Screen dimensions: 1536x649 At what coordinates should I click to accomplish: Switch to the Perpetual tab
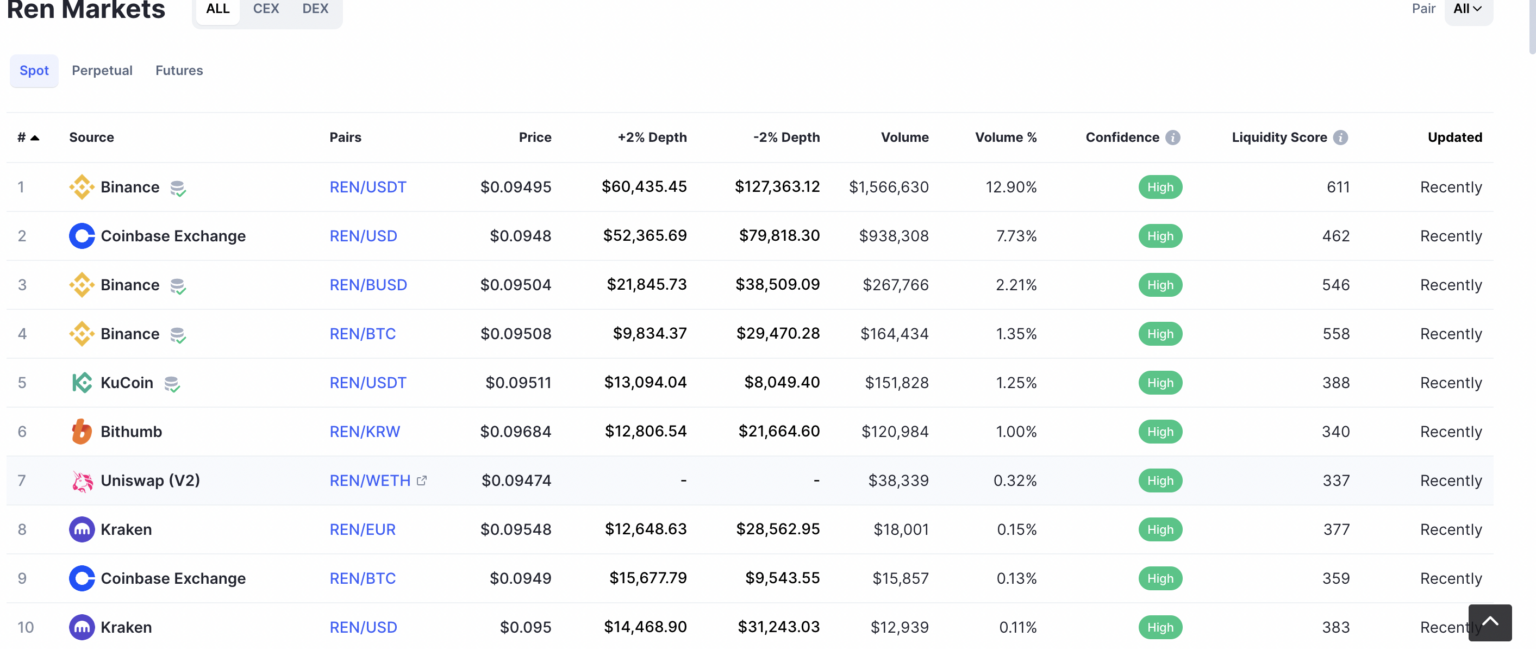(102, 71)
